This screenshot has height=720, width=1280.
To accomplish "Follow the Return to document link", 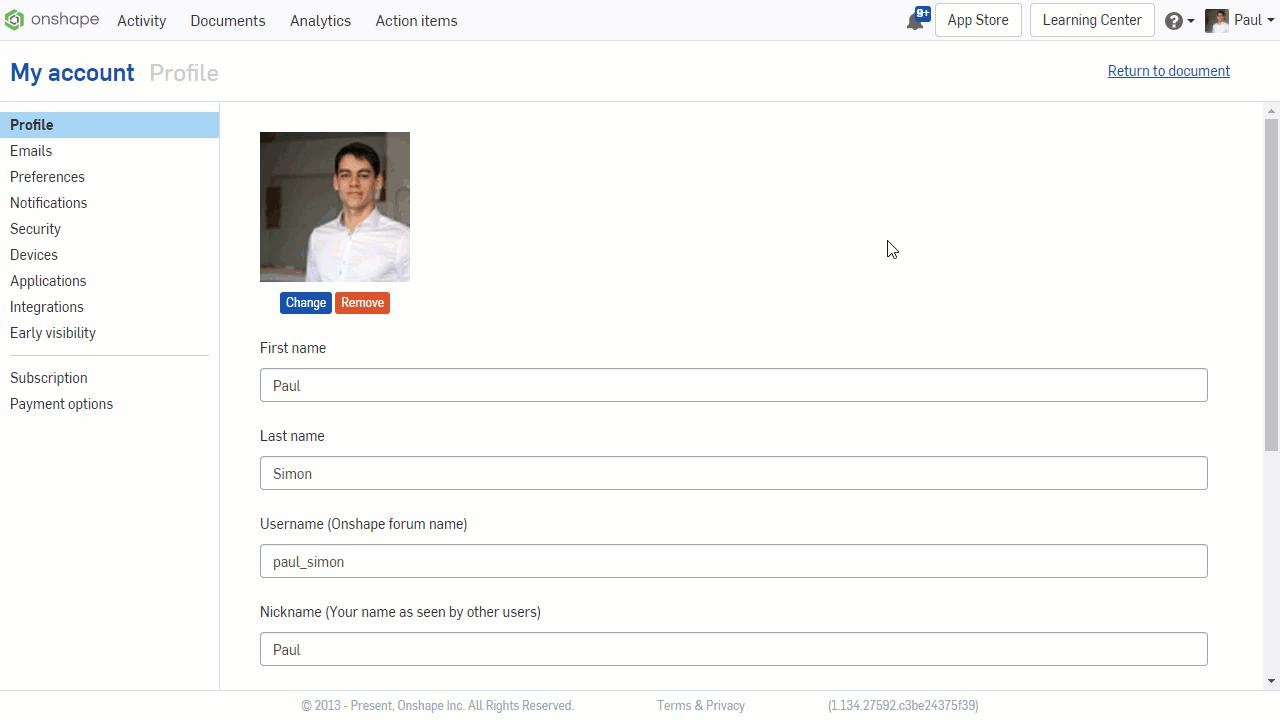I will (x=1168, y=71).
